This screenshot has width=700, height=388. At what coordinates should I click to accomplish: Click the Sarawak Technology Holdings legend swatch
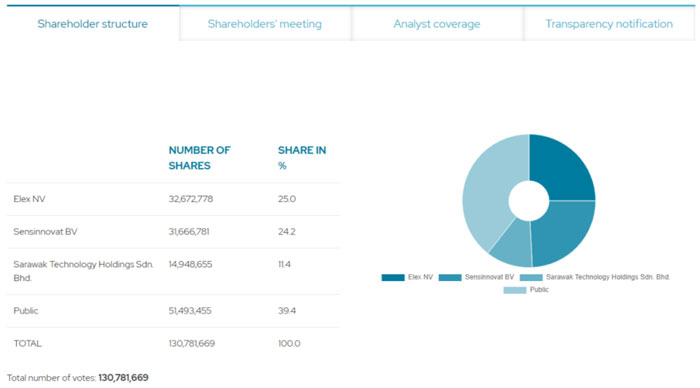531,277
